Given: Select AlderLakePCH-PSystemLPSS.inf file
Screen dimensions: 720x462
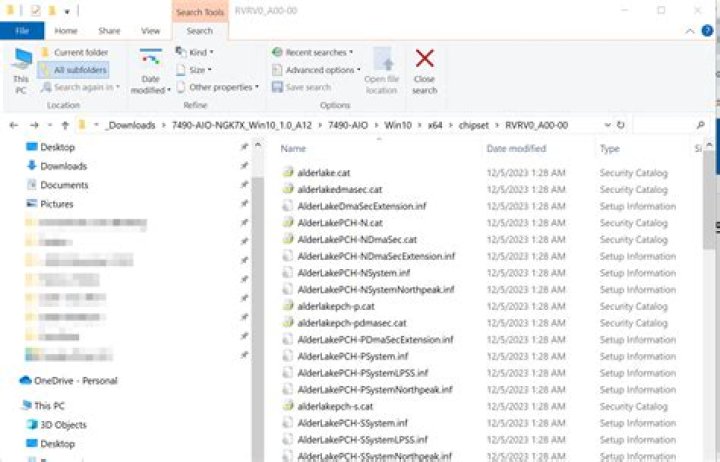Looking at the screenshot, I should point(362,373).
